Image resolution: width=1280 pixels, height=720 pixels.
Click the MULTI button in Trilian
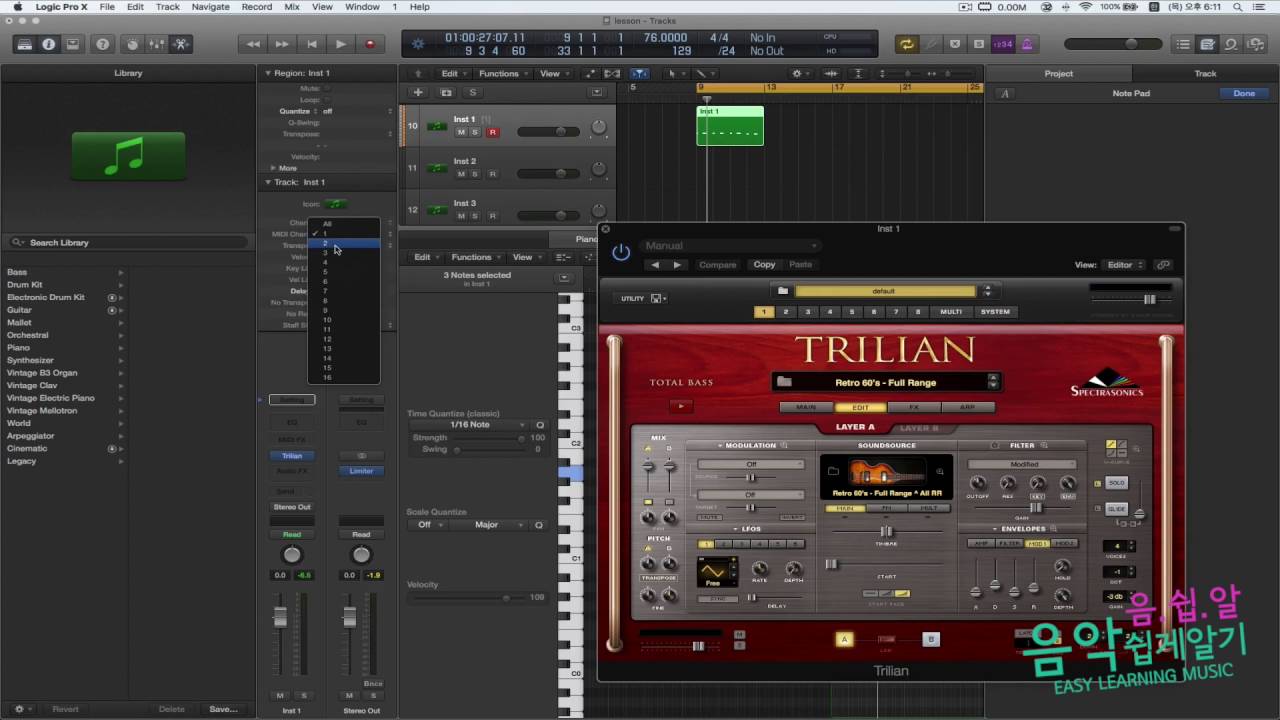click(x=951, y=312)
